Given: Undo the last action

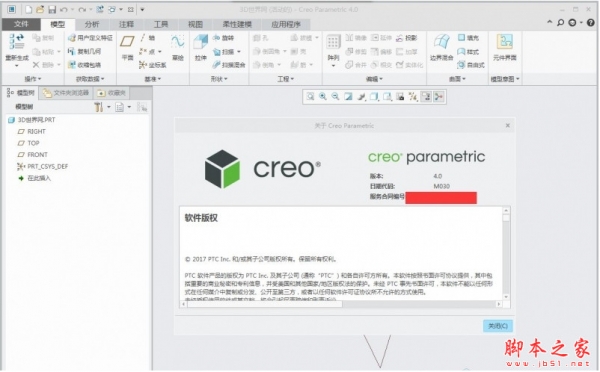Looking at the screenshot, I should (64, 10).
